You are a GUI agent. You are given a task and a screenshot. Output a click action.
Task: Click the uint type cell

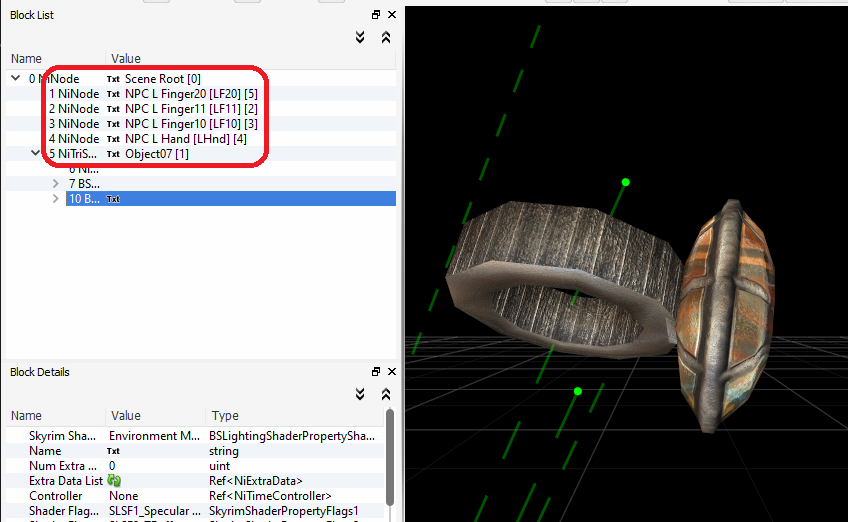click(219, 466)
